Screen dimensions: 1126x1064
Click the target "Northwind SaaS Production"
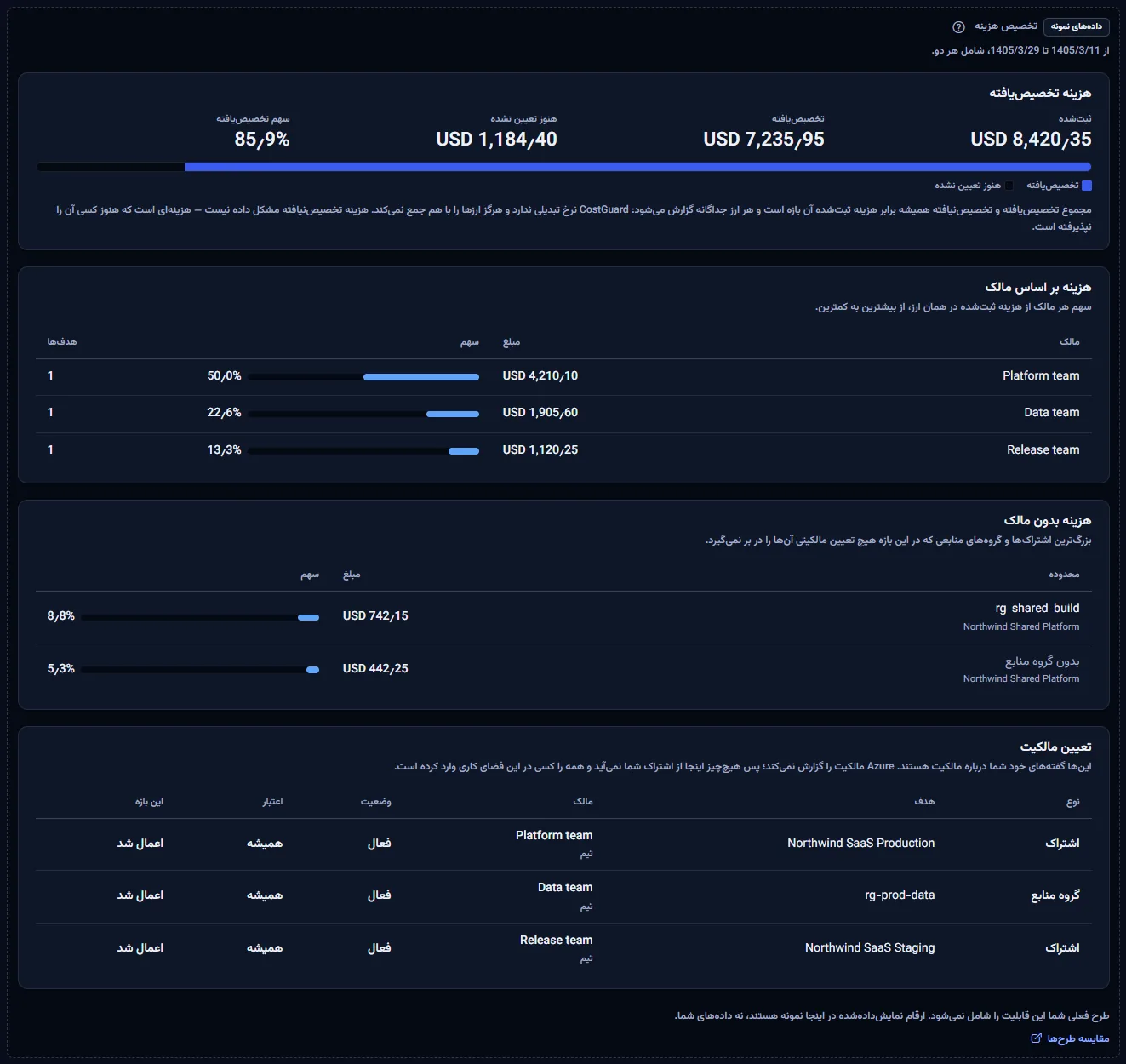tap(860, 843)
